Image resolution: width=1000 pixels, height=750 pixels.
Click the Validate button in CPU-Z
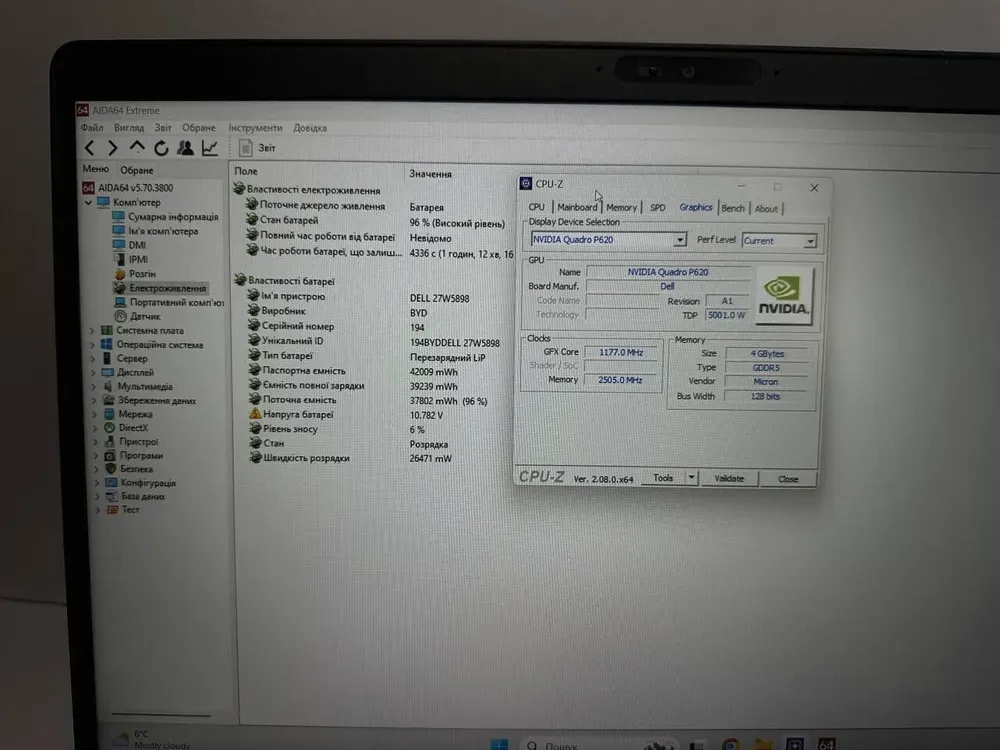coord(729,479)
